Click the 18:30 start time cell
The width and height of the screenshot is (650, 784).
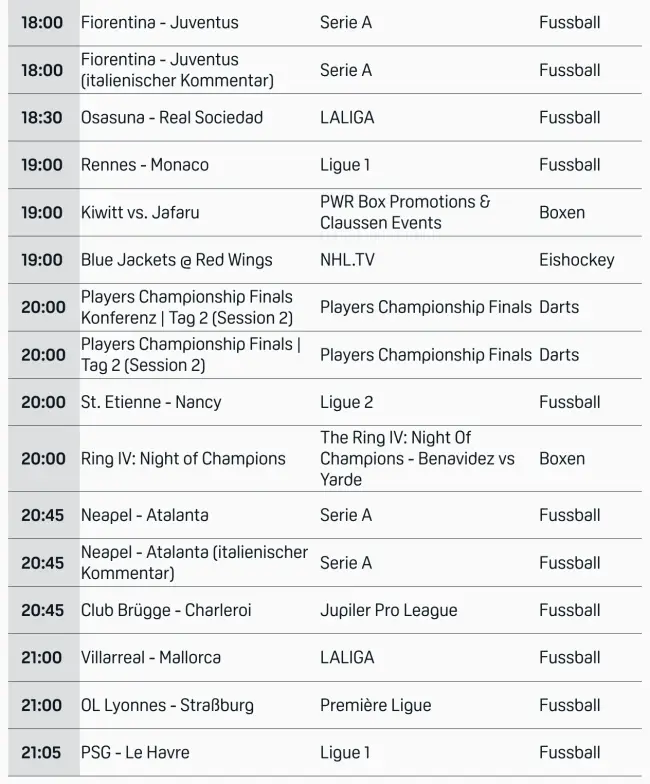tap(42, 117)
